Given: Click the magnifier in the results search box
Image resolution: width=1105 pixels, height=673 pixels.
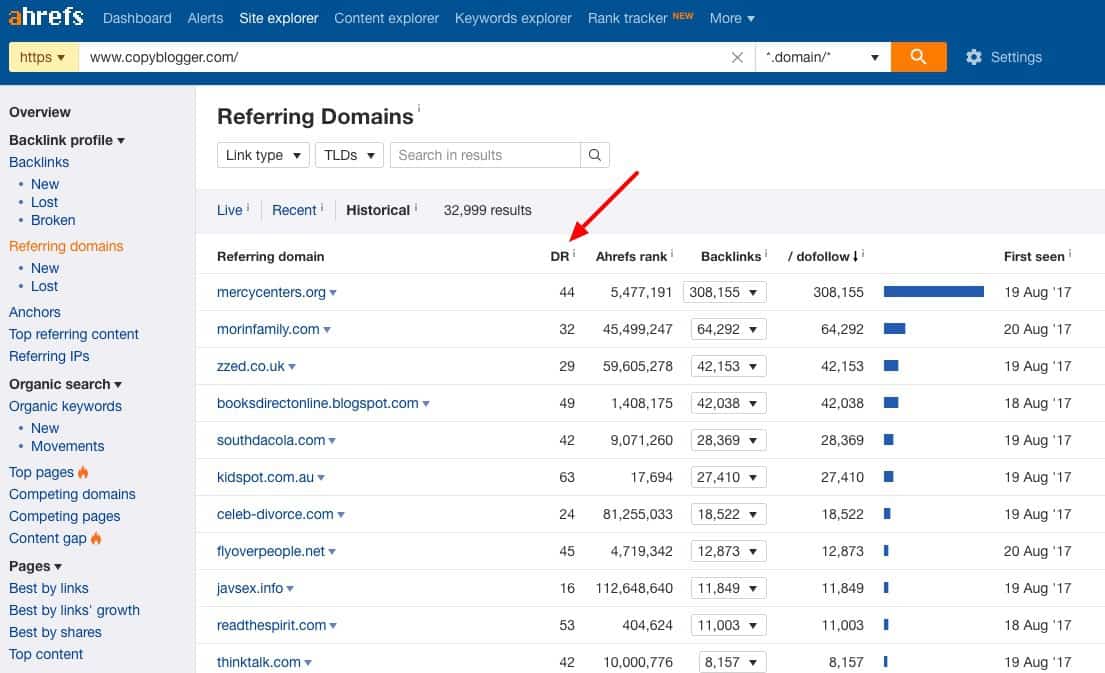Looking at the screenshot, I should [594, 155].
